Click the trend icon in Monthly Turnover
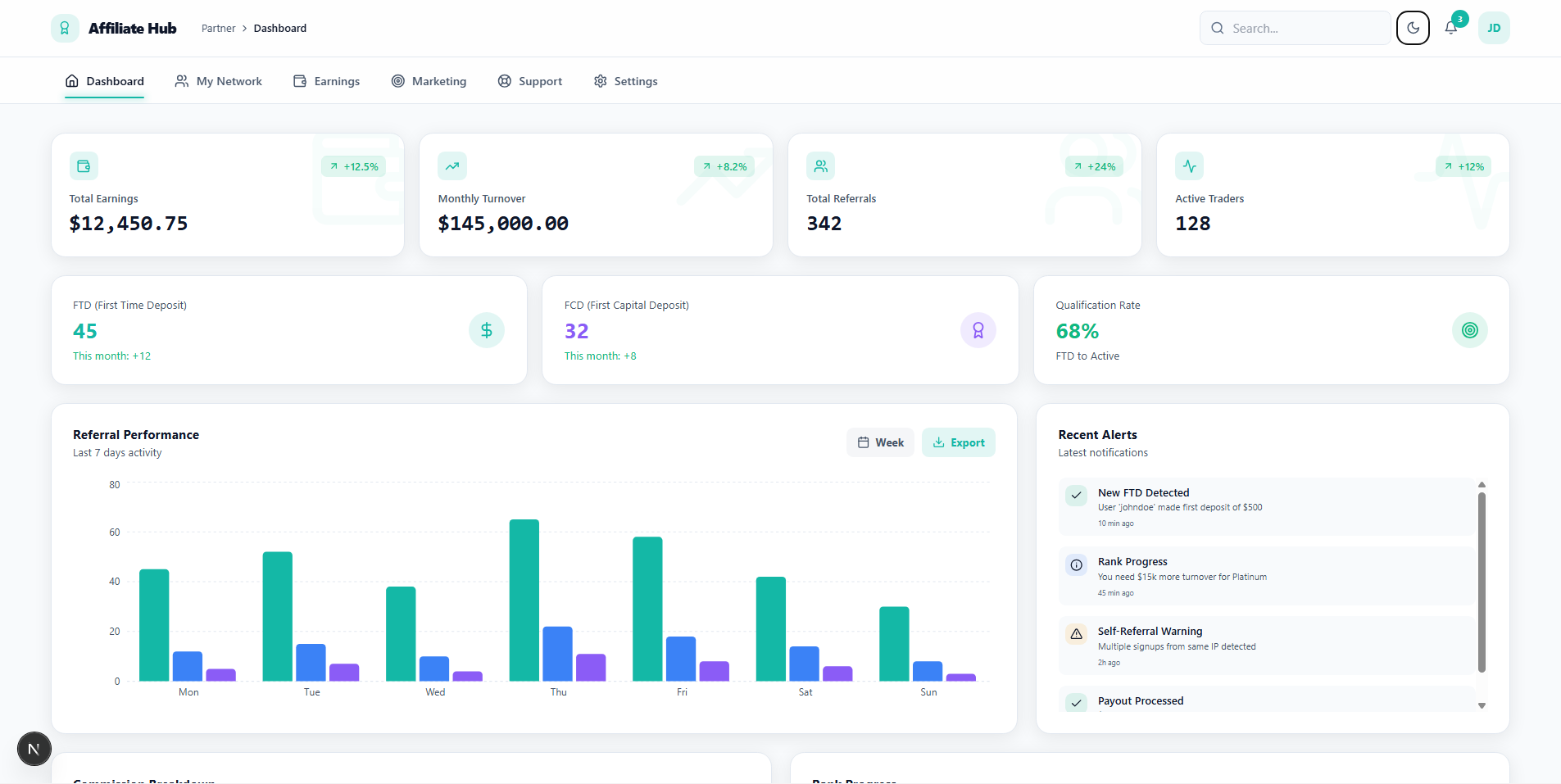The height and width of the screenshot is (784, 1561). pos(452,166)
